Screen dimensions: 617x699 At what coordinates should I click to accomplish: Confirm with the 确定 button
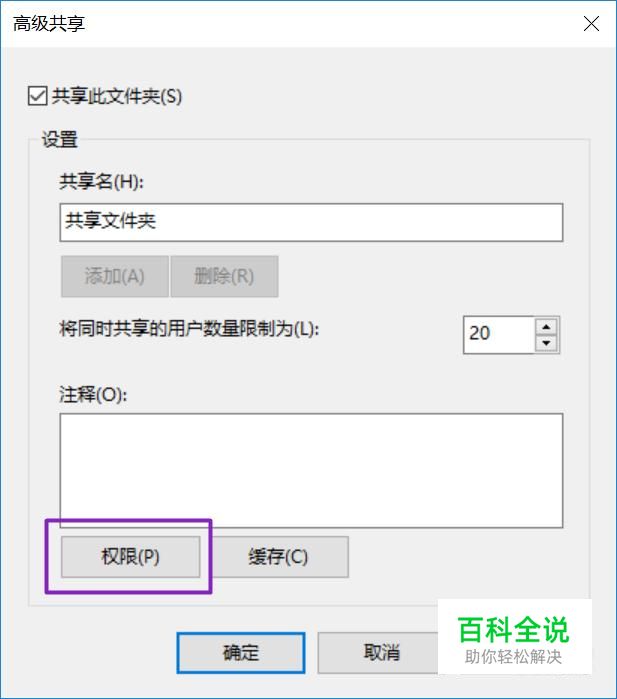pos(241,653)
